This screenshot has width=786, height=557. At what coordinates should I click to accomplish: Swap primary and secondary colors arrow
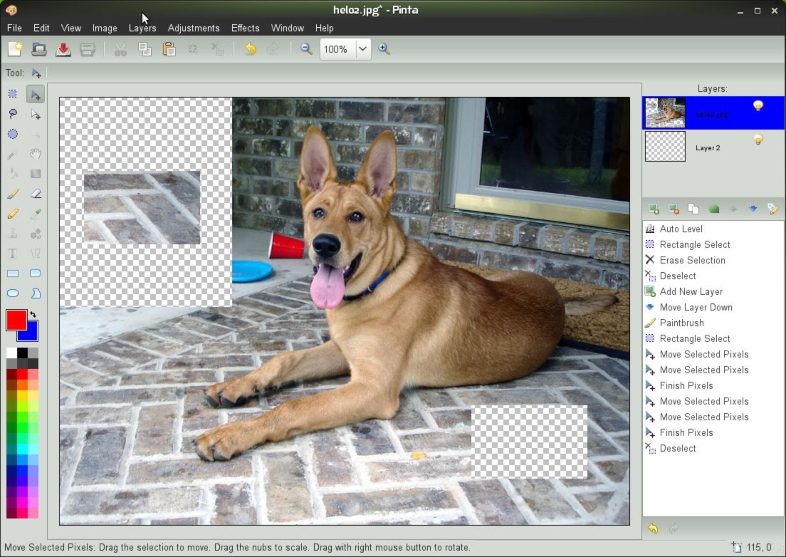(33, 314)
